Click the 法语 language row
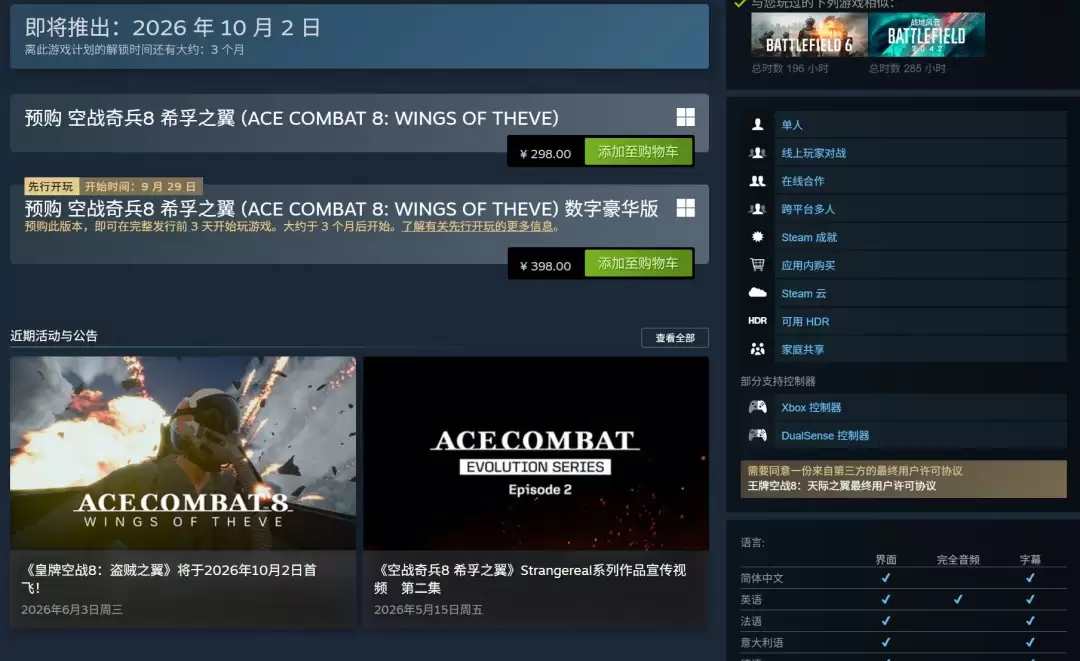 (903, 621)
